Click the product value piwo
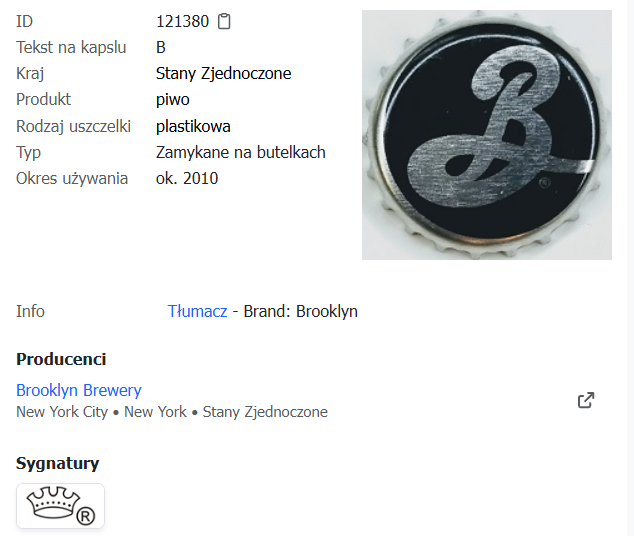The height and width of the screenshot is (536, 634). (173, 100)
